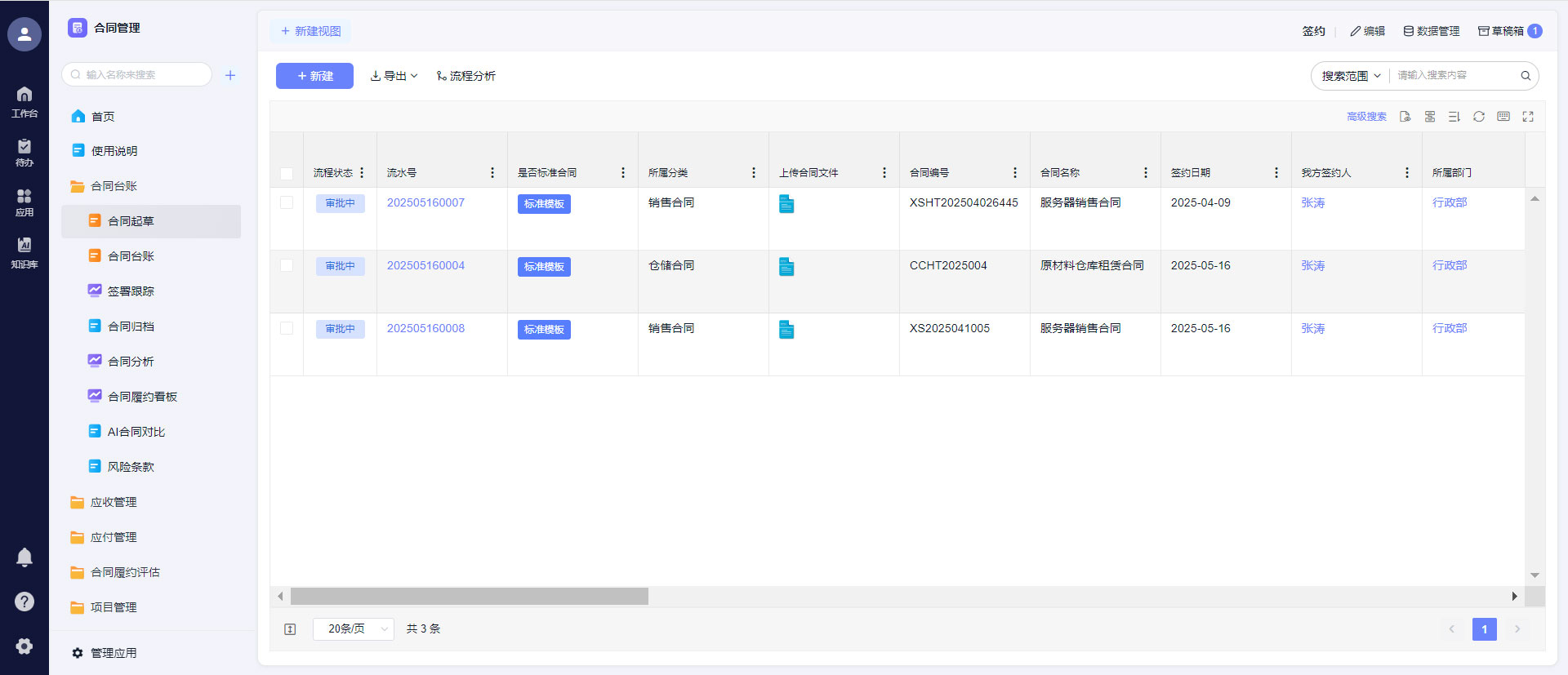This screenshot has height=675, width=1568.
Task: Change the 20条/页 page size dropdown
Action: click(x=353, y=628)
